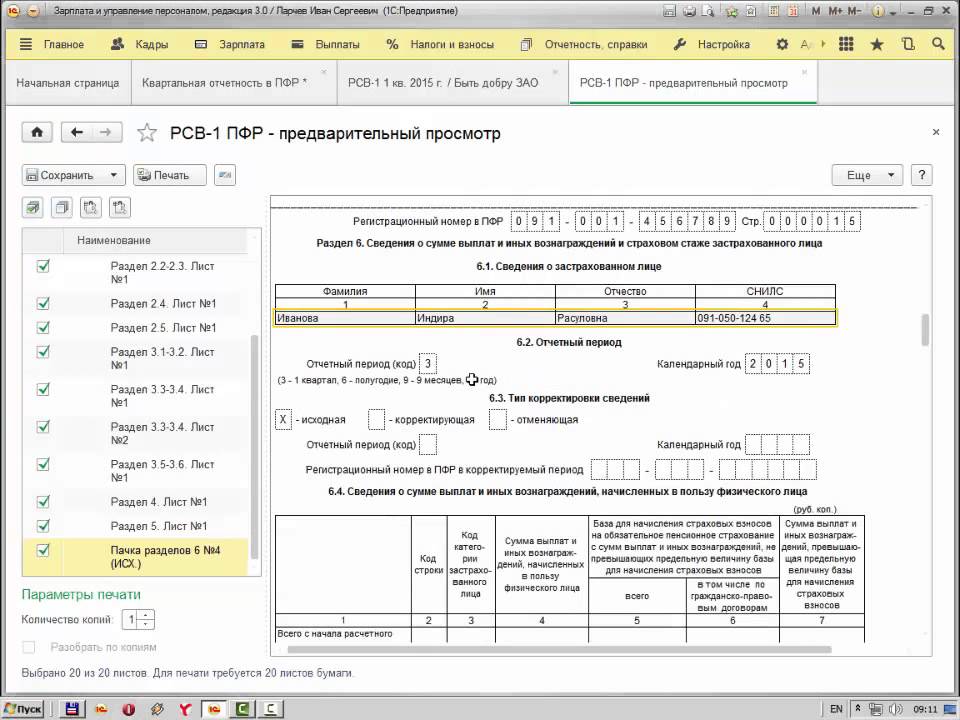
Task: Uncheck Раздел 2.4. Лист №1 checkbox
Action: pyautogui.click(x=43, y=304)
